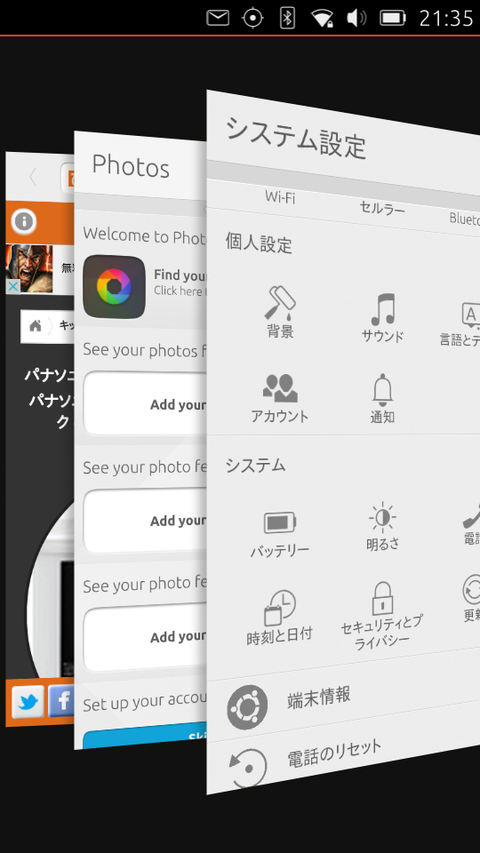This screenshot has width=480, height=853.
Task: Open the アカウント accounts settings
Action: [280, 398]
